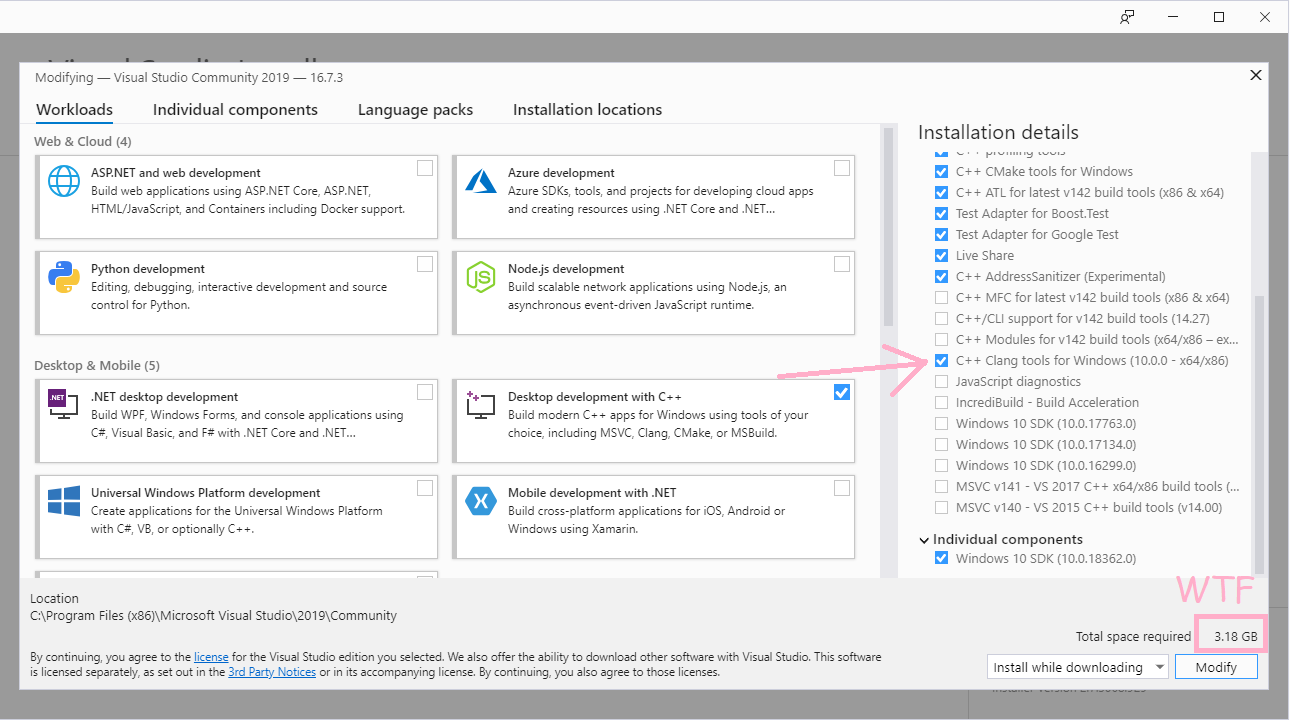Click the Desktop development with C++ icon
The height and width of the screenshot is (720, 1290).
(481, 405)
